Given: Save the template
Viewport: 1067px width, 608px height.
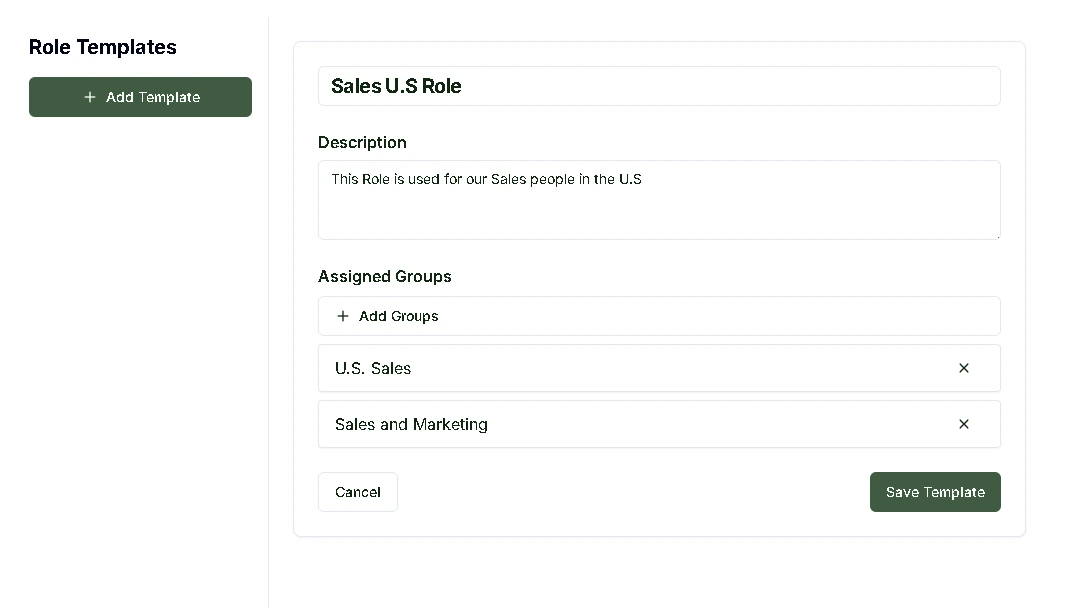Looking at the screenshot, I should pyautogui.click(x=935, y=492).
